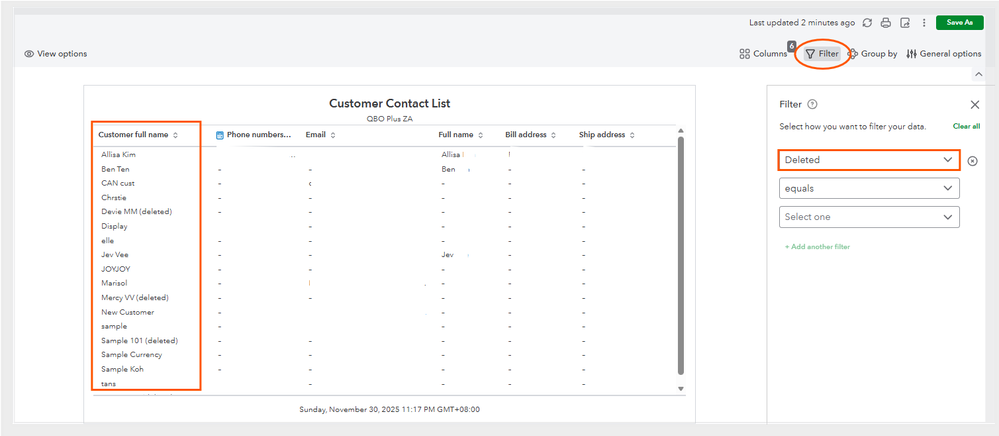Close the Filter panel
Viewport: 999px width, 436px height.
pyautogui.click(x=975, y=104)
